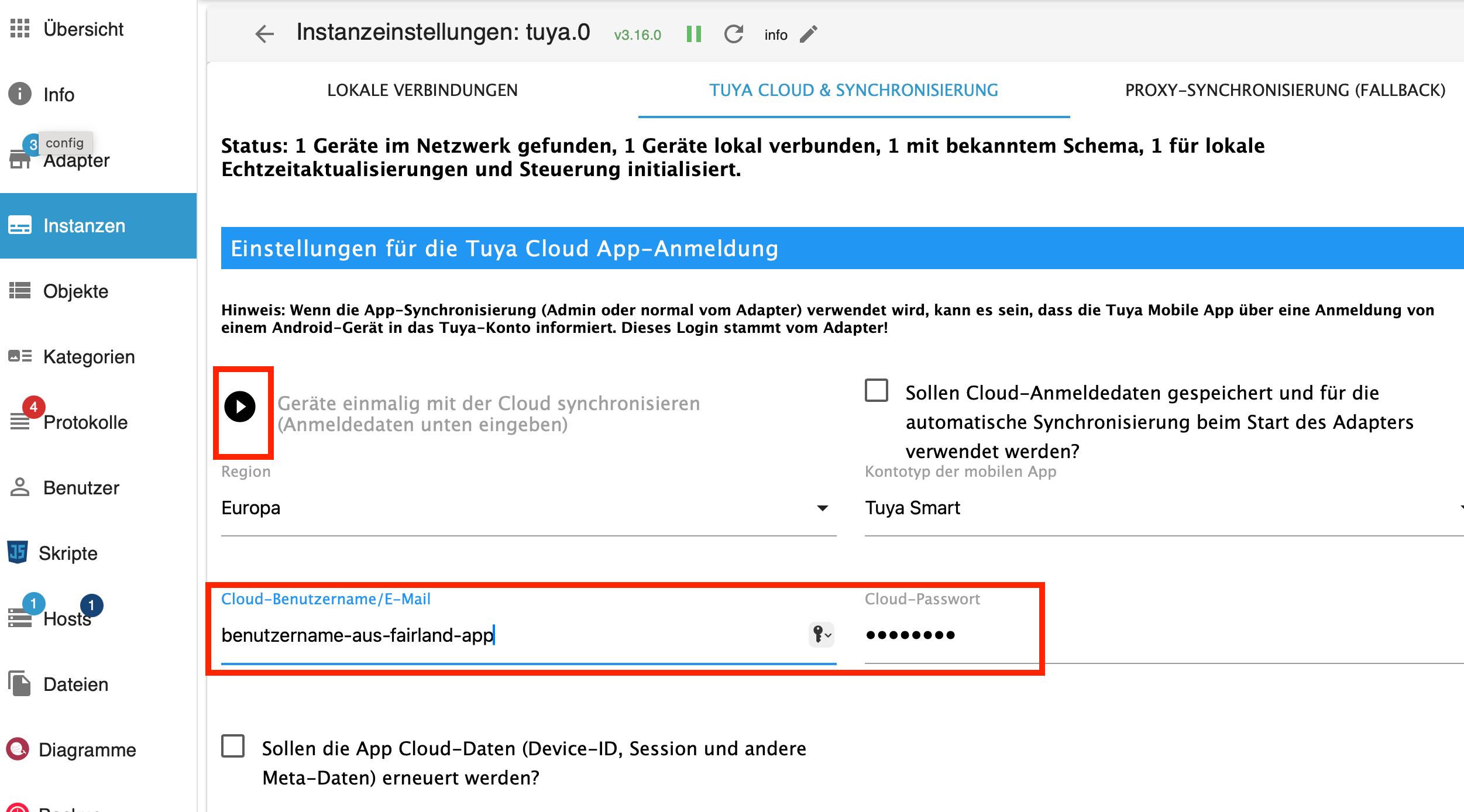Pause the tuya.0 instance
This screenshot has width=1464, height=812.
coord(693,34)
